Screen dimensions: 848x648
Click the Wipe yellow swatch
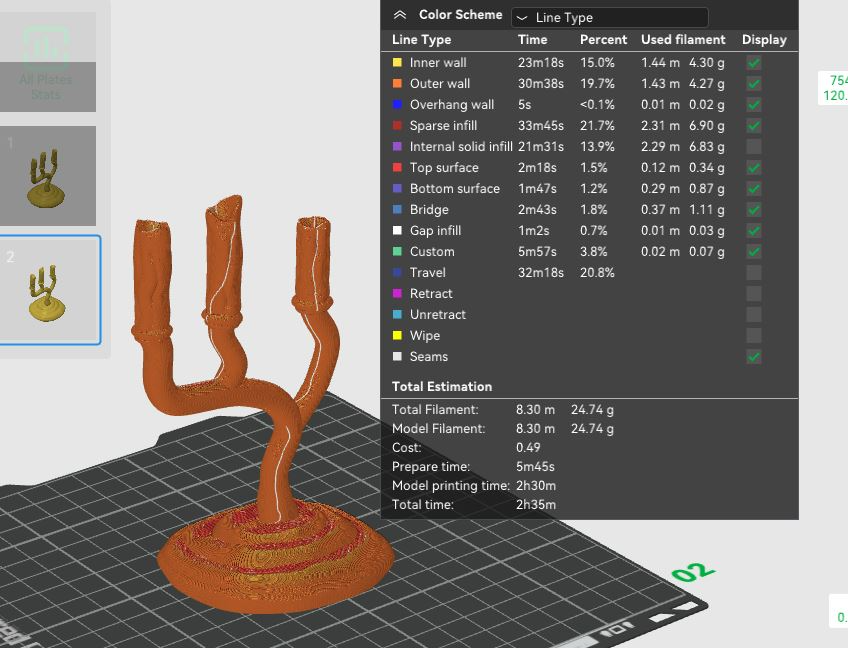(x=397, y=335)
